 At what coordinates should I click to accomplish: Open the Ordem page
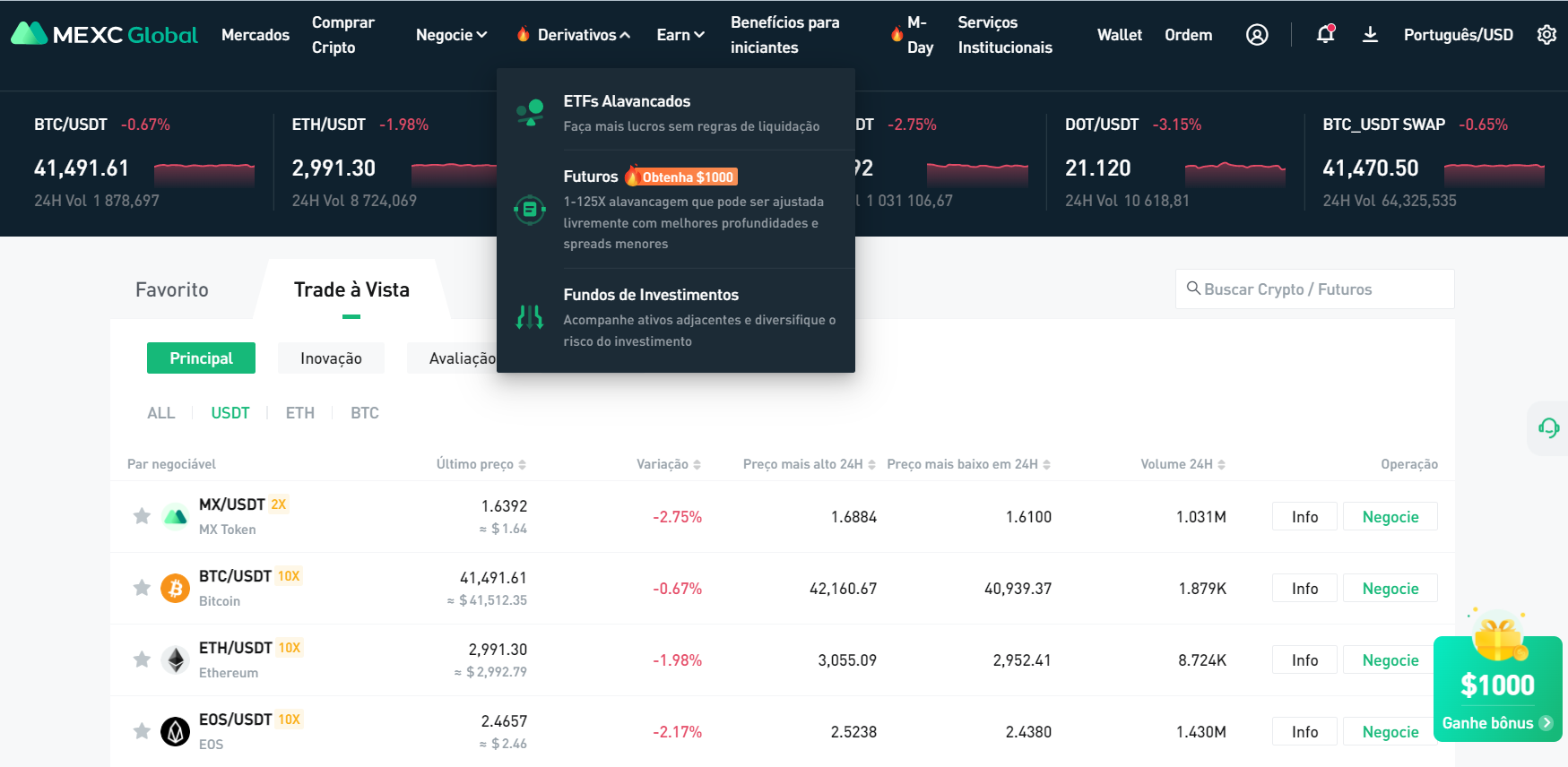(1189, 35)
